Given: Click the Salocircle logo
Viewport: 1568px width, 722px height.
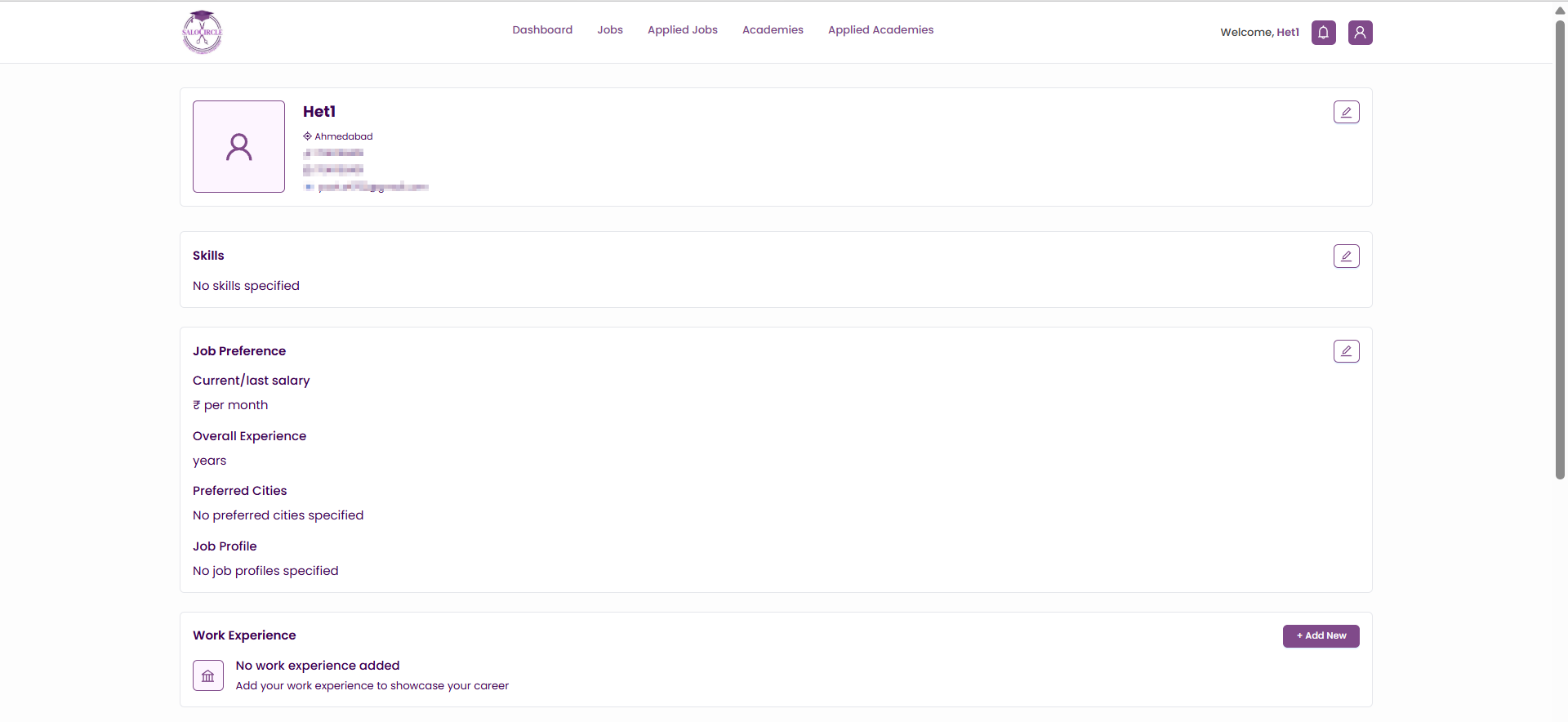Looking at the screenshot, I should pyautogui.click(x=202, y=32).
